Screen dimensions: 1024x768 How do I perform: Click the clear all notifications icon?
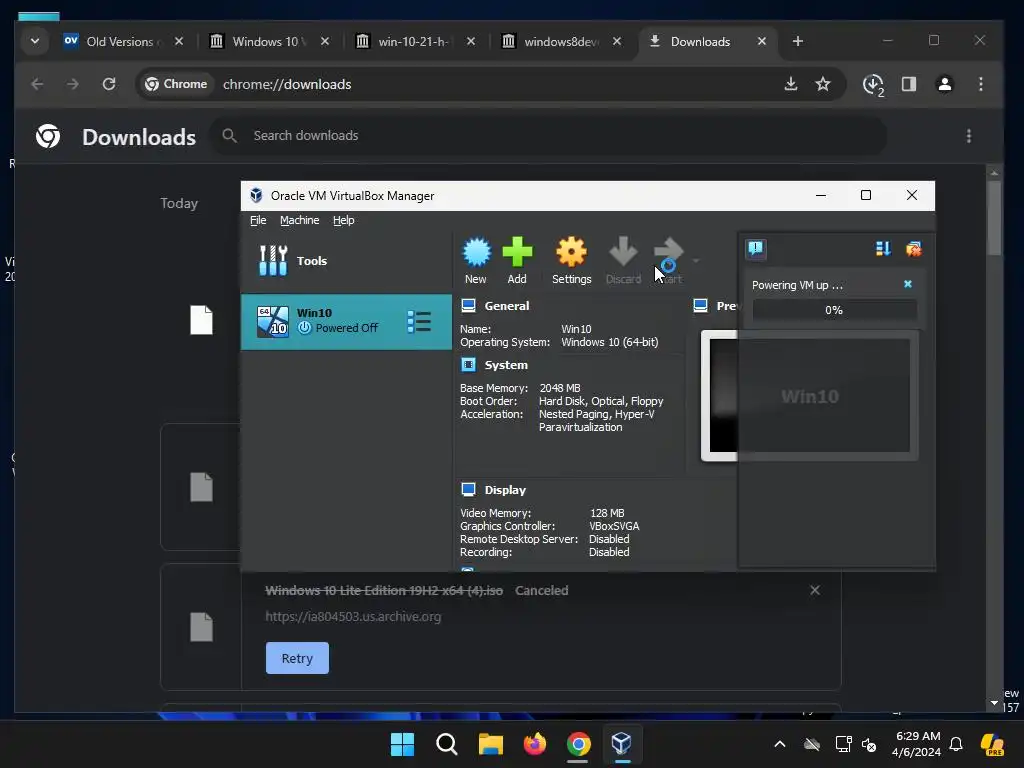tap(914, 249)
